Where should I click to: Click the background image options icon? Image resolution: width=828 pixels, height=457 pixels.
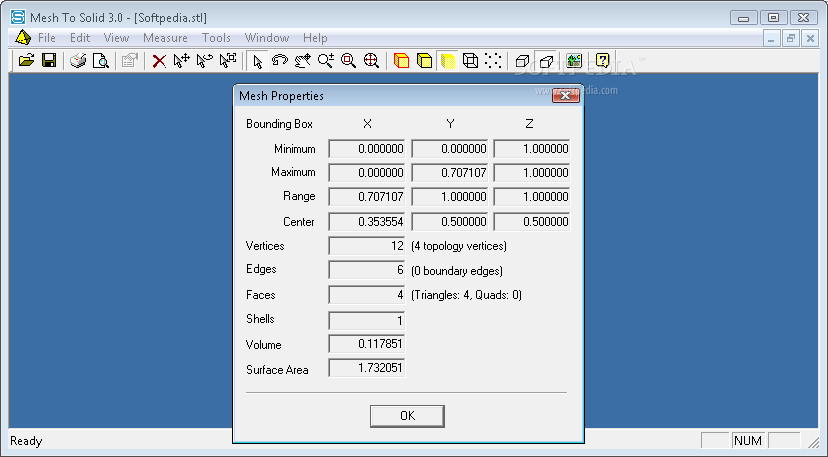pos(574,61)
